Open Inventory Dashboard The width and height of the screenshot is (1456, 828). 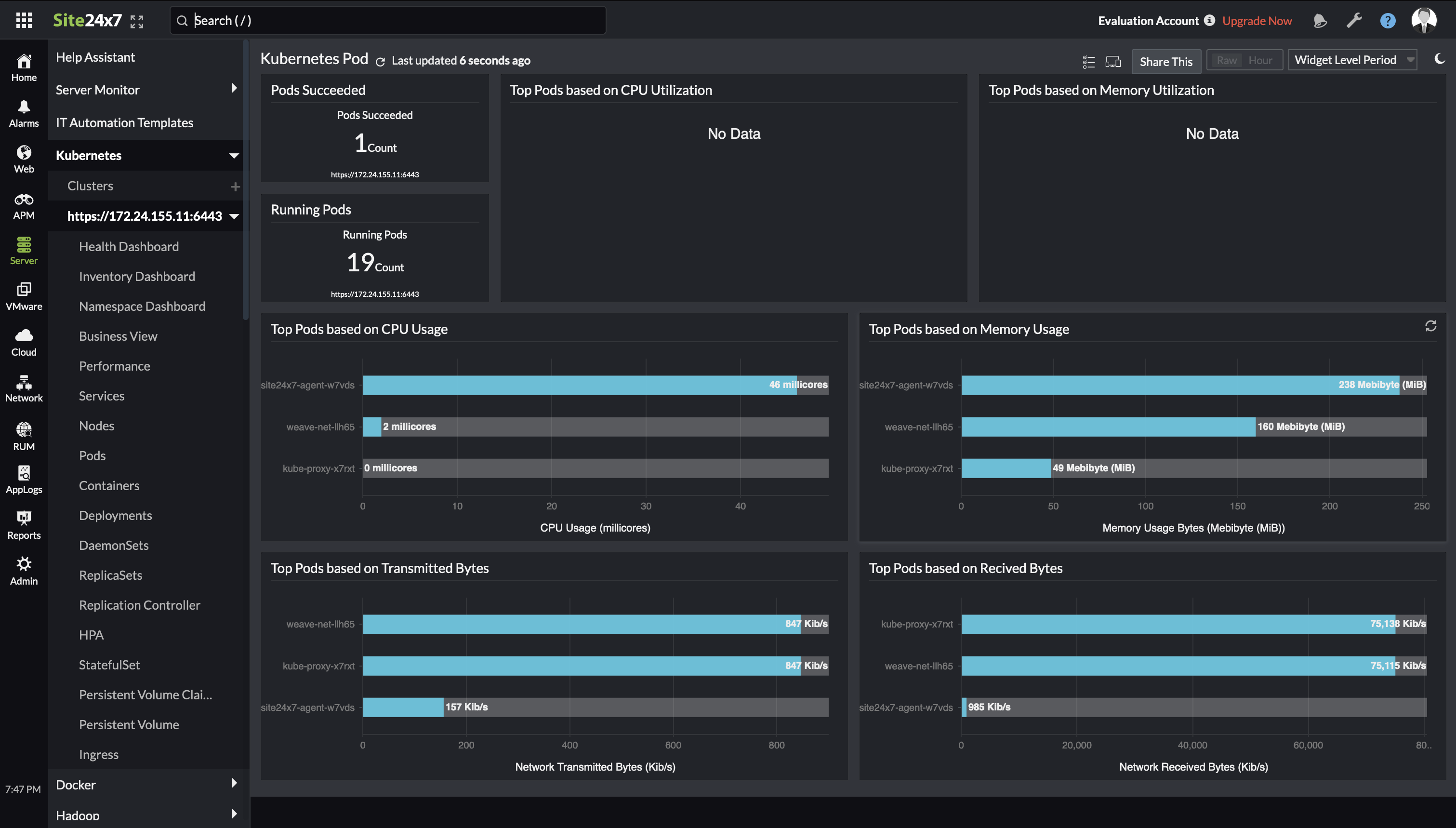click(136, 276)
